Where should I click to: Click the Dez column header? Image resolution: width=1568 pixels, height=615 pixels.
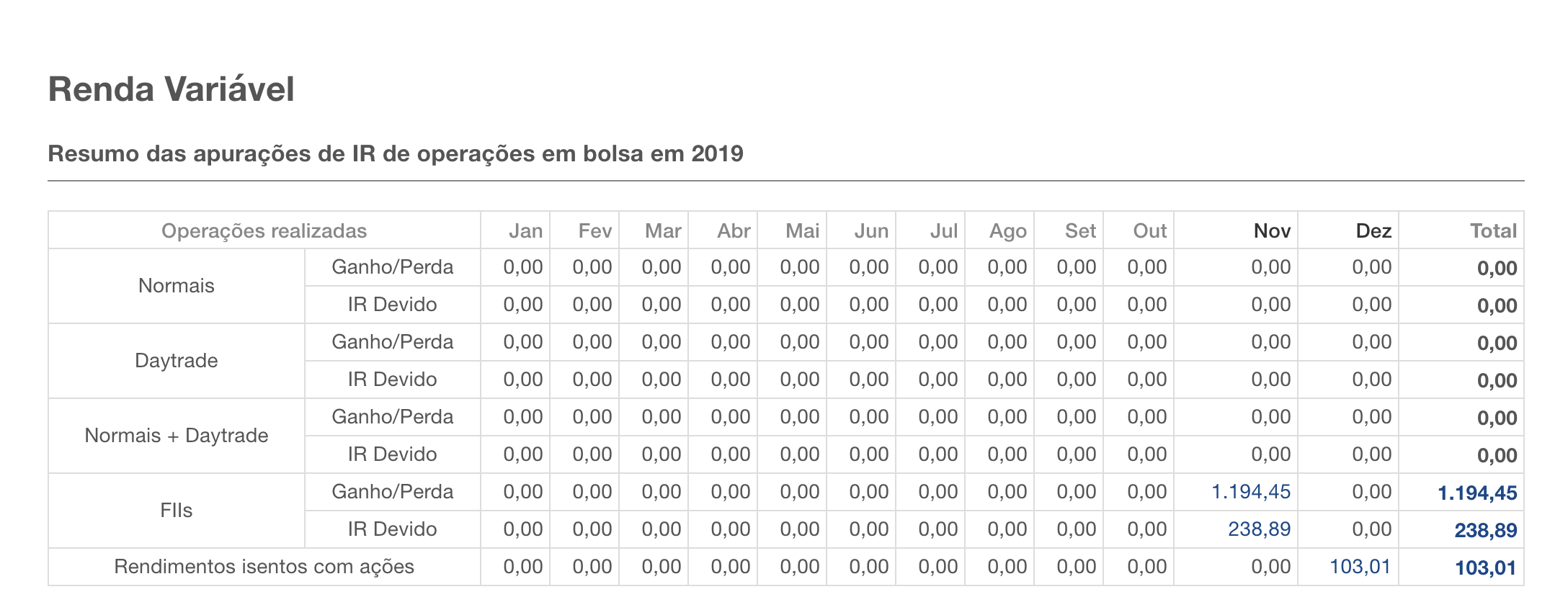(1373, 231)
